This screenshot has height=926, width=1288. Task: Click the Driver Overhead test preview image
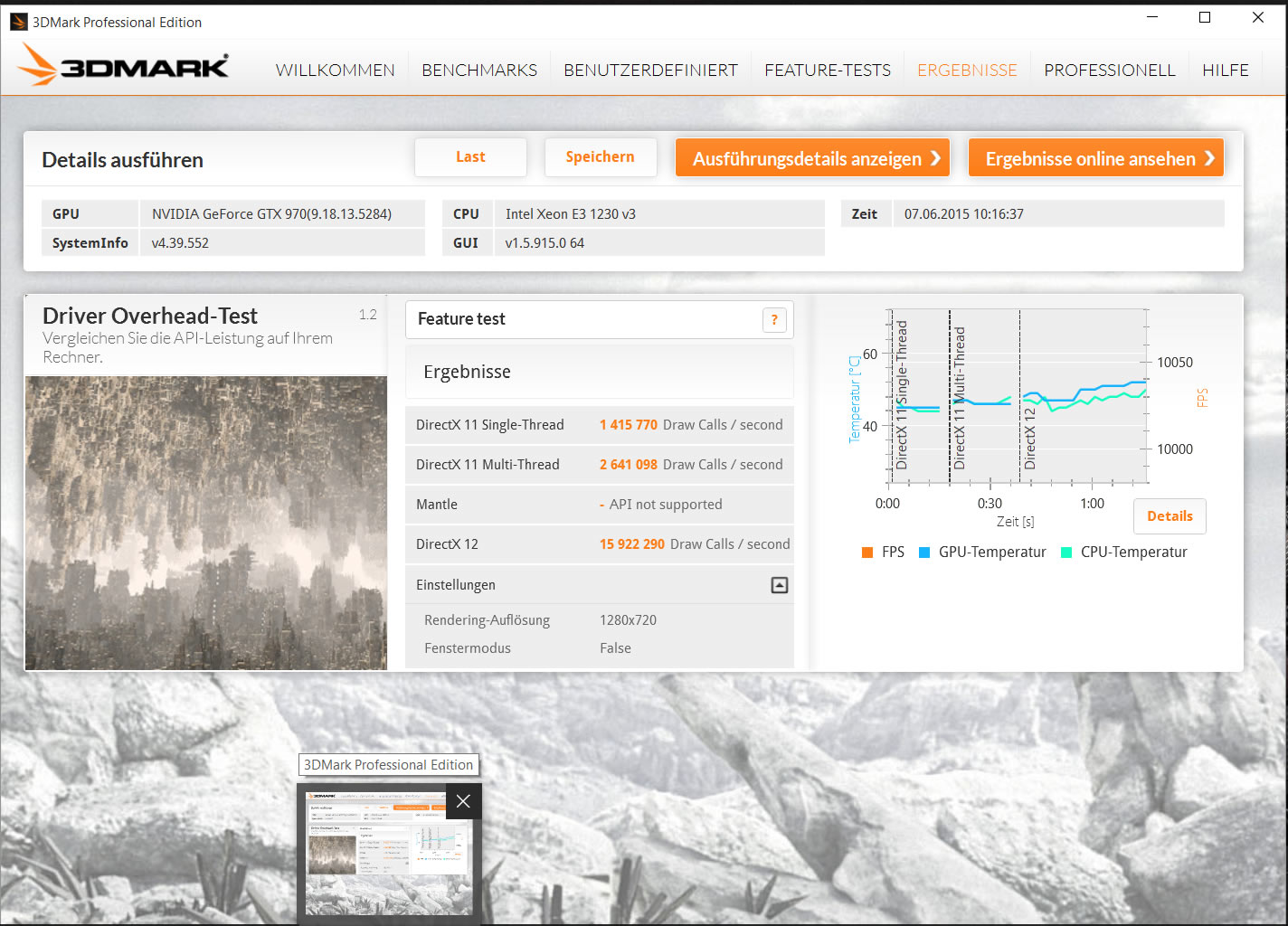point(206,524)
